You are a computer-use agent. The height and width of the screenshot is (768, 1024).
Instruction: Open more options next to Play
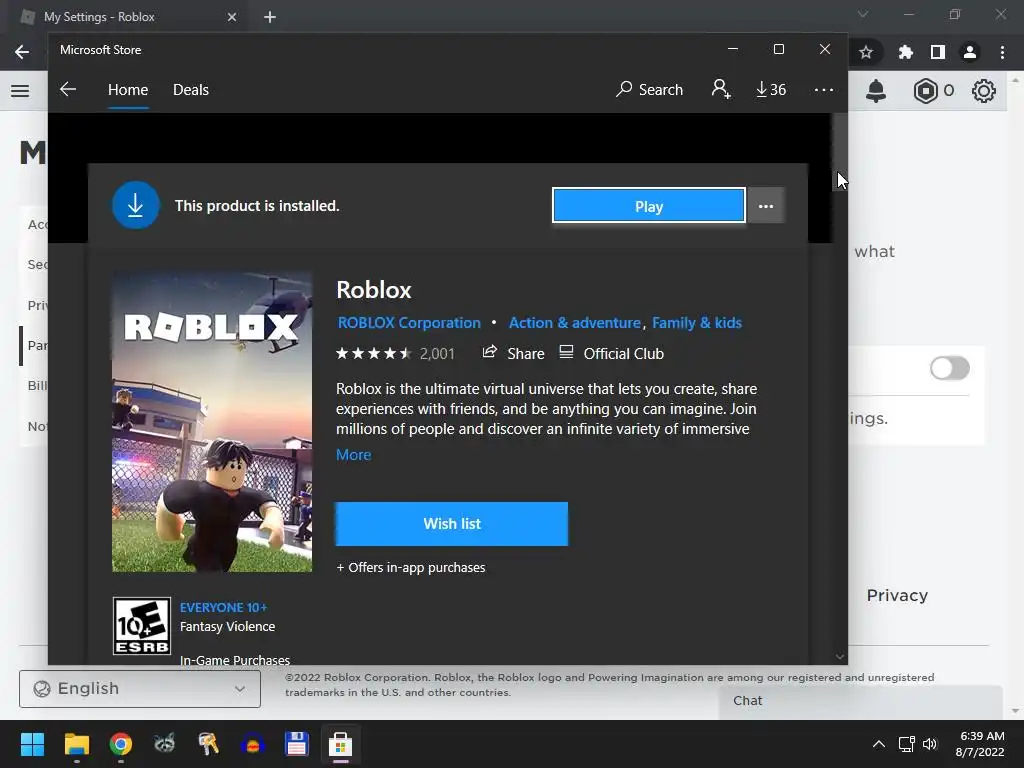click(766, 206)
